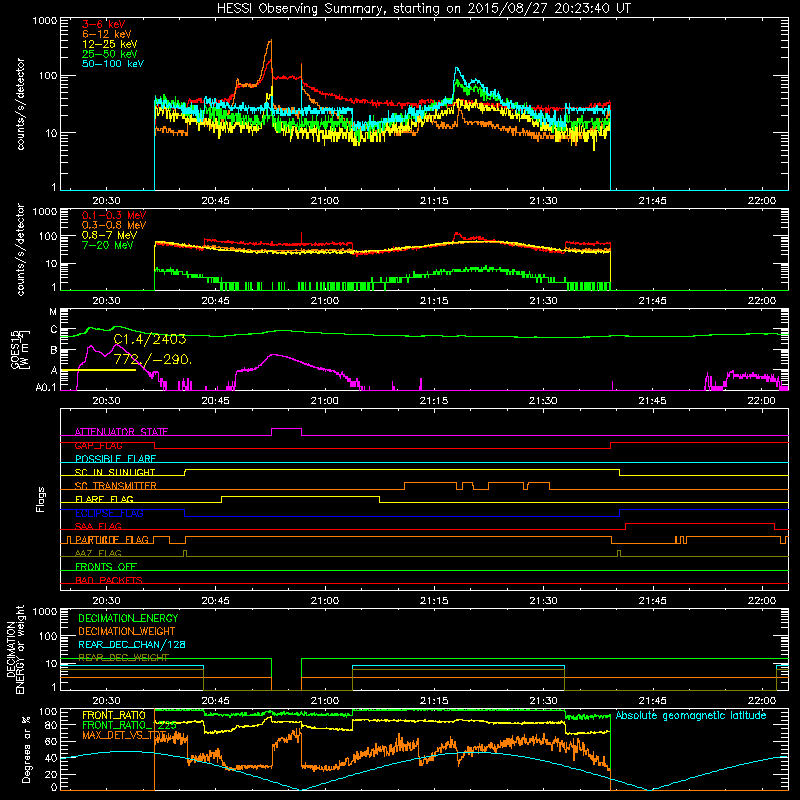Select the yellow 12-25 keV legend label
The image size is (800, 800).
click(x=109, y=44)
